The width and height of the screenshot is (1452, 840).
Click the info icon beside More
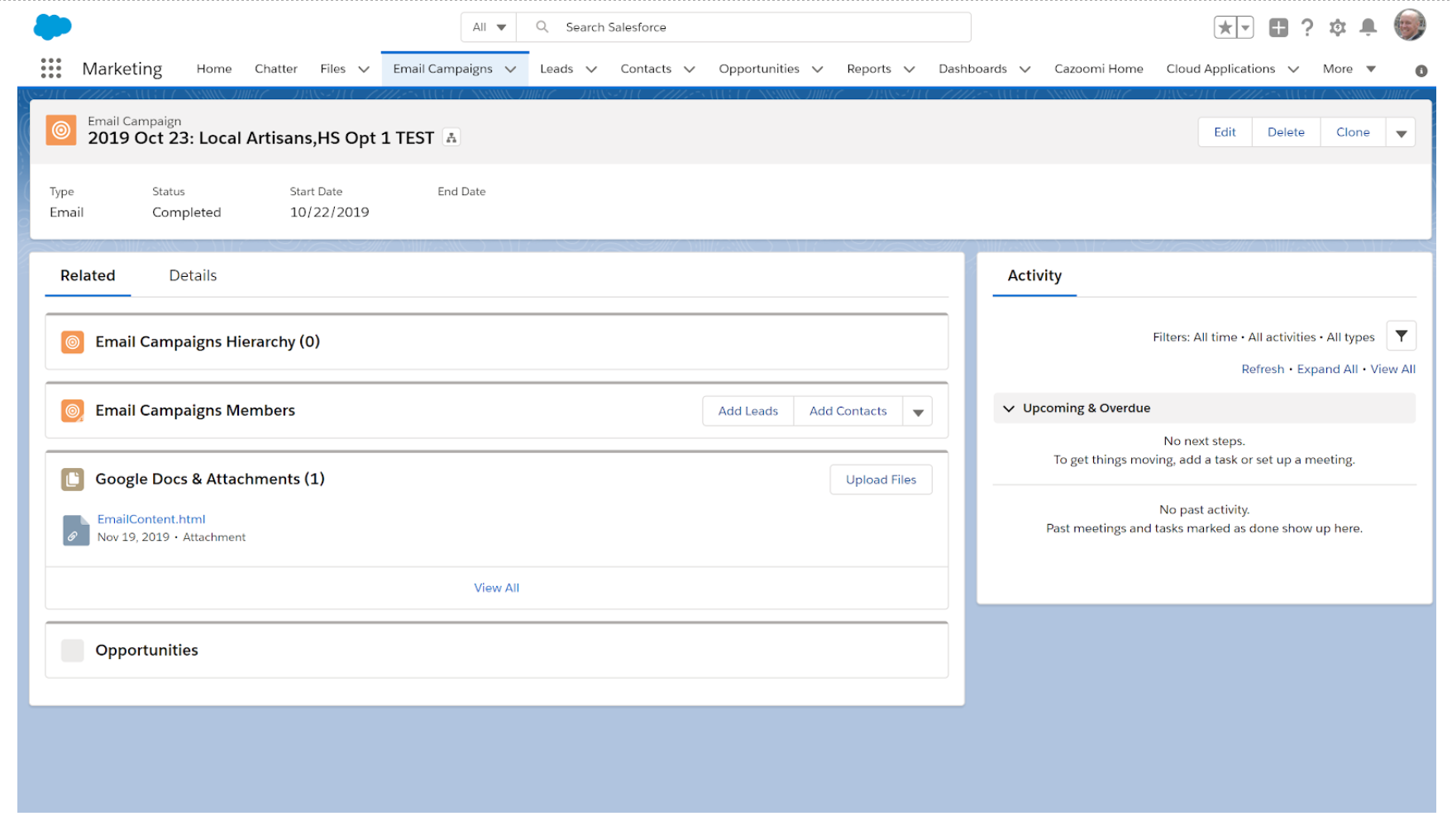click(x=1421, y=71)
